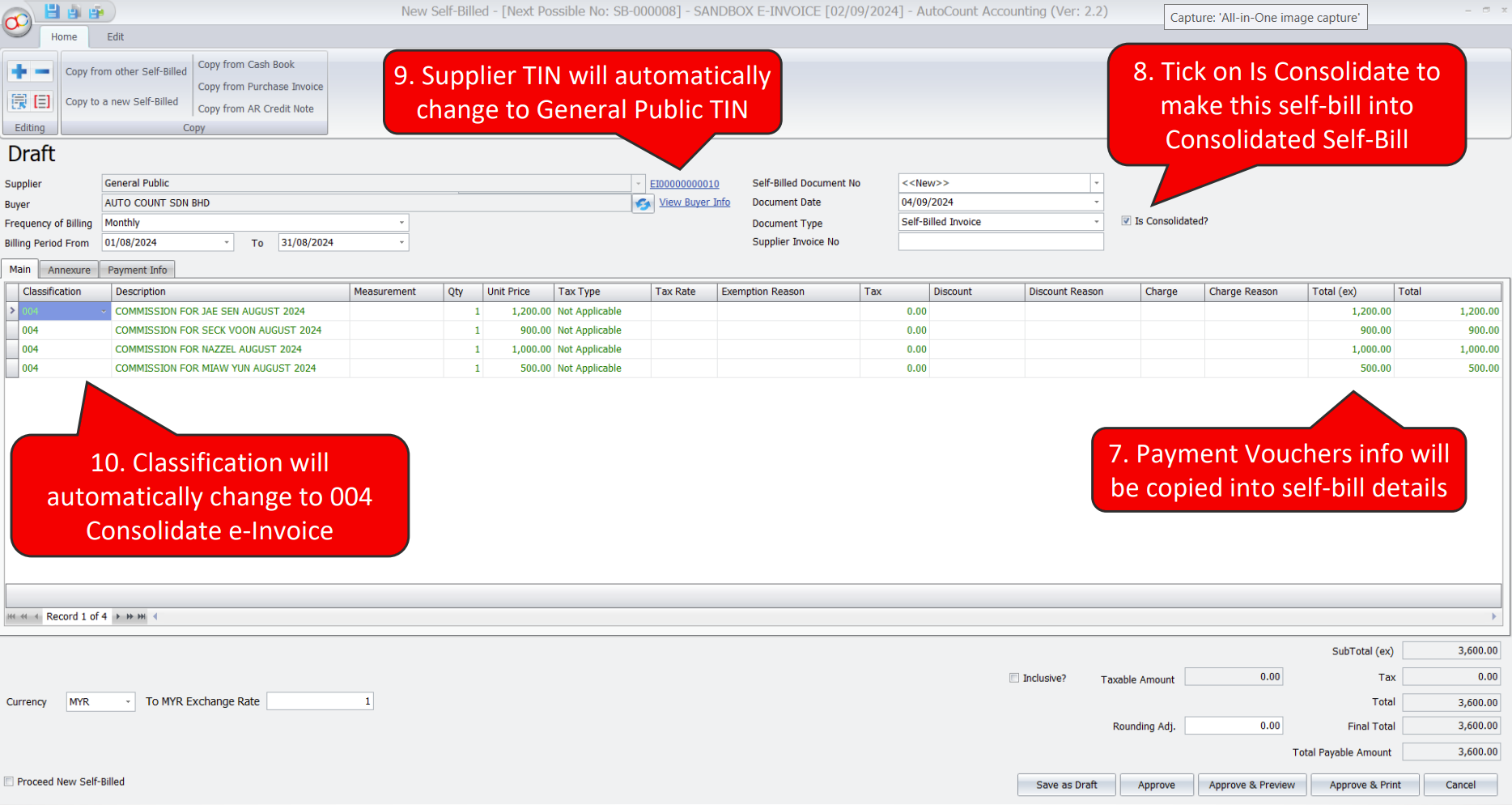Click the blue plus add row icon
1512x805 pixels.
coord(19,71)
